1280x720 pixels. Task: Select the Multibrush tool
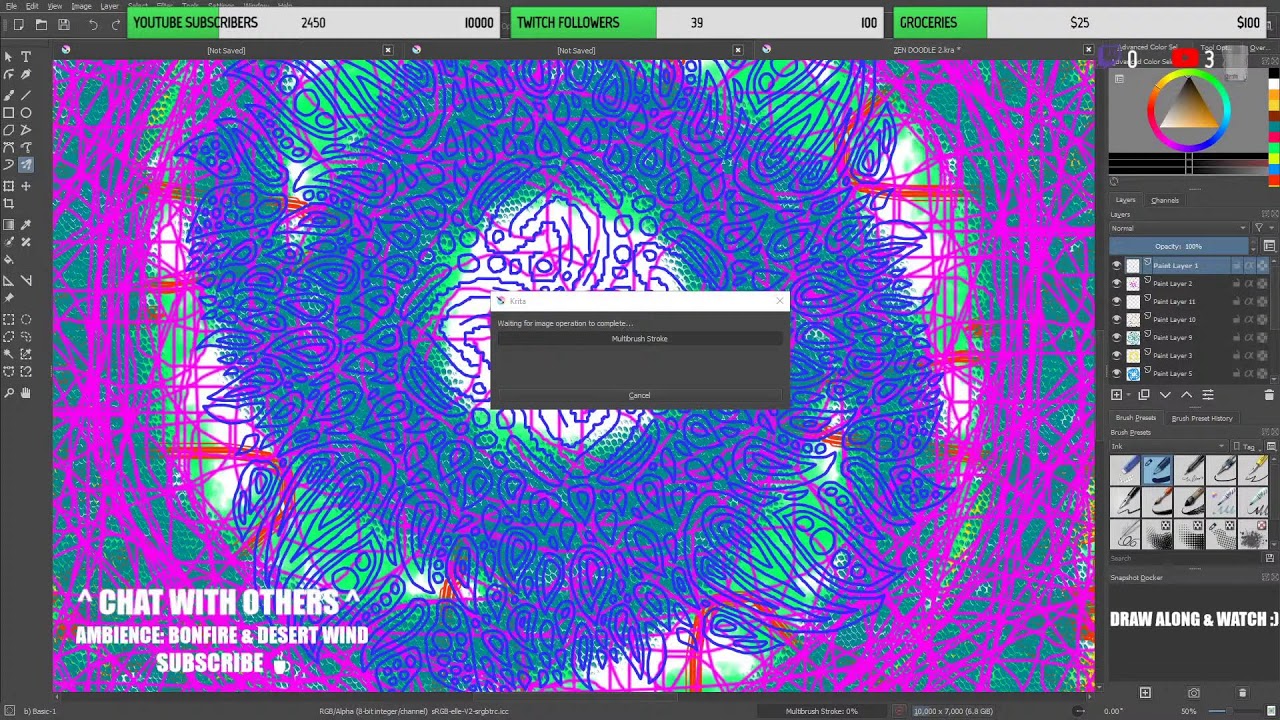coord(26,165)
